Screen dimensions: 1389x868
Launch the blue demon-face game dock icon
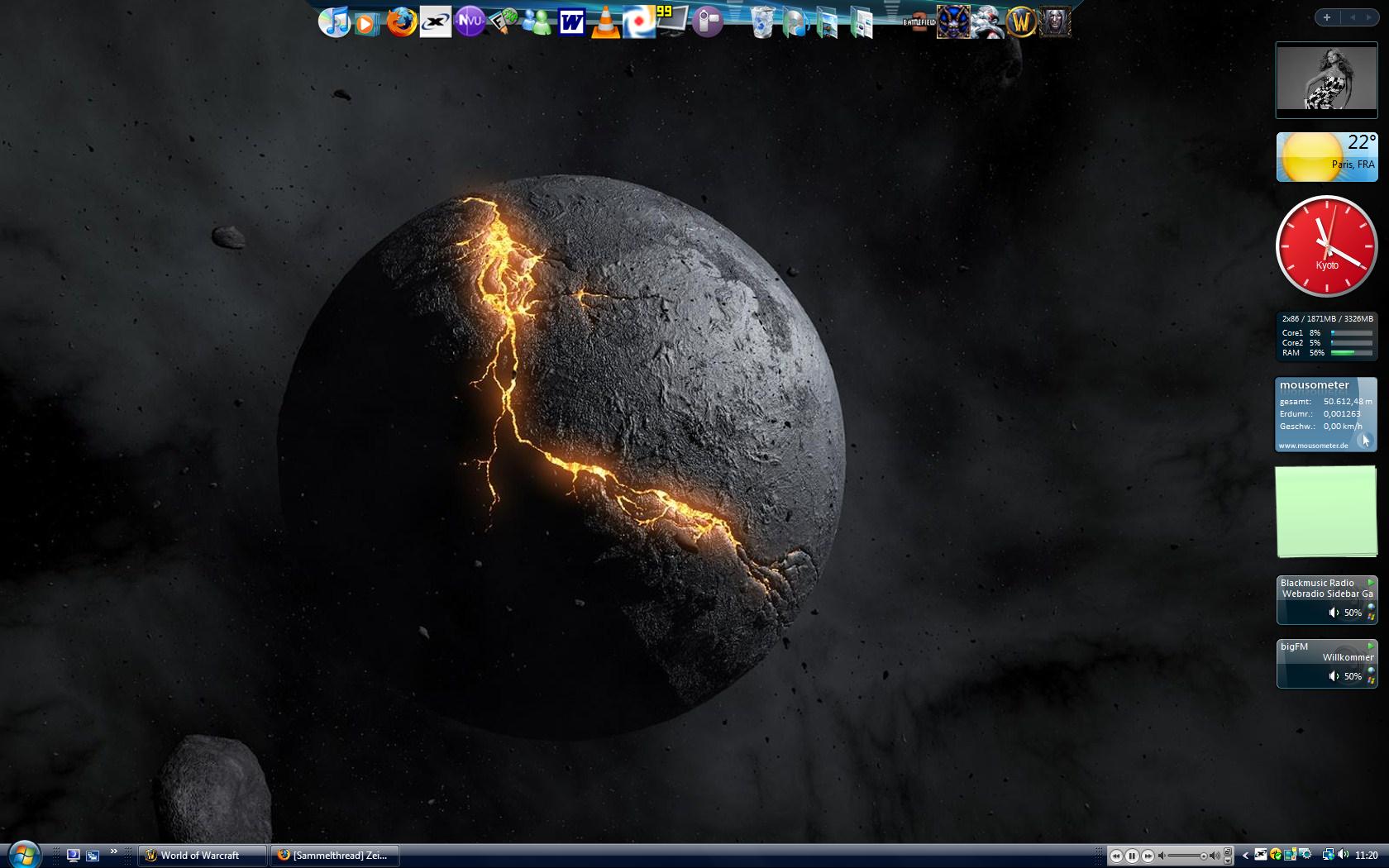953,22
